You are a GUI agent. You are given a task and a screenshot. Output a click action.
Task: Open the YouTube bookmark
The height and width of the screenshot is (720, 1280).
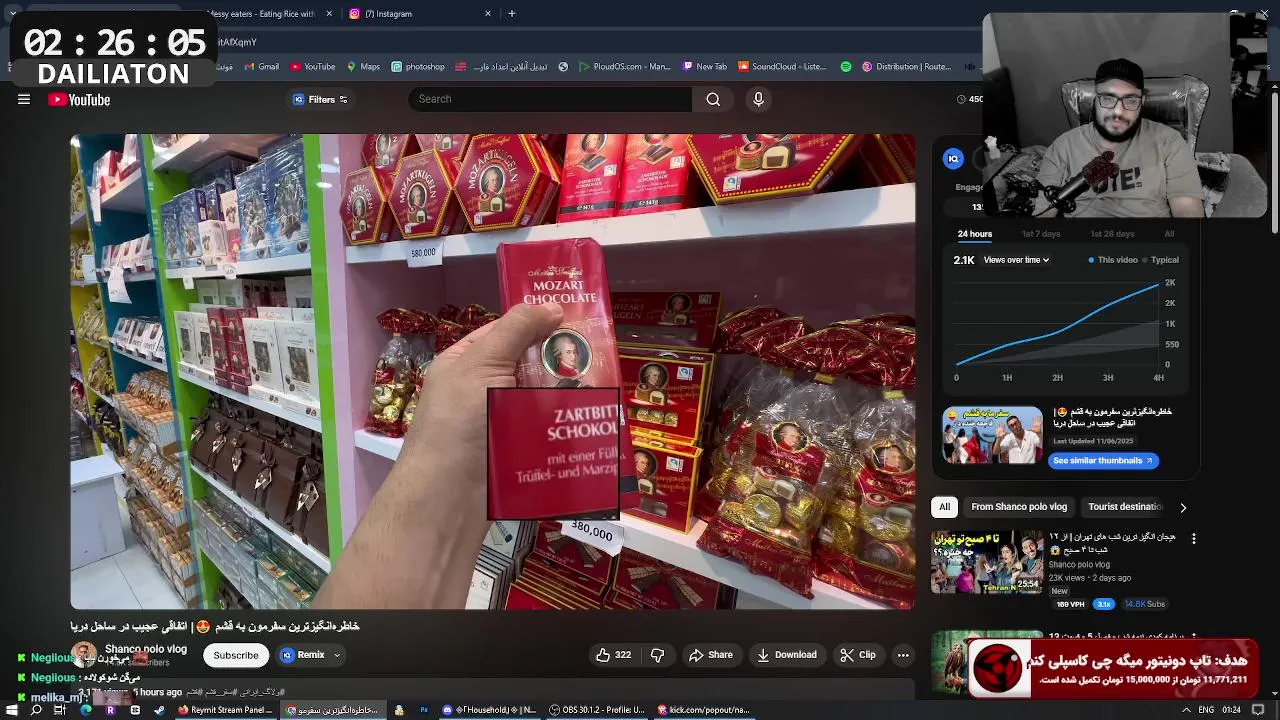point(313,67)
